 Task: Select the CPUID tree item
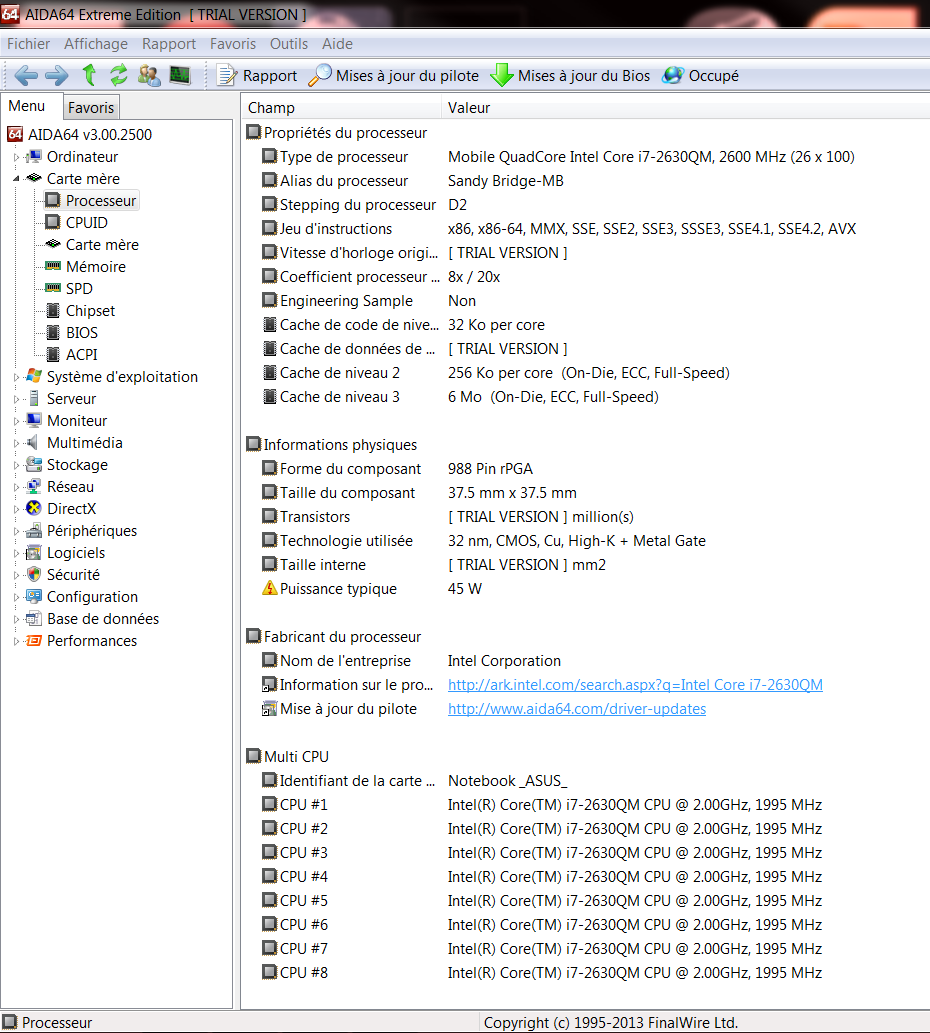tap(86, 223)
